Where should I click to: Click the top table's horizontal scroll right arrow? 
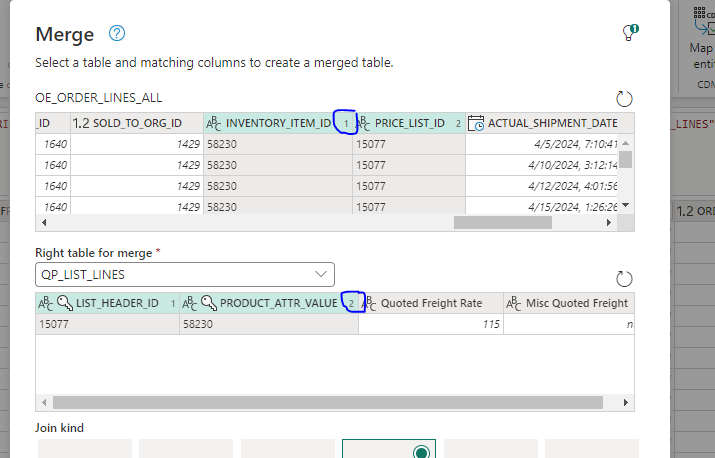pos(608,223)
